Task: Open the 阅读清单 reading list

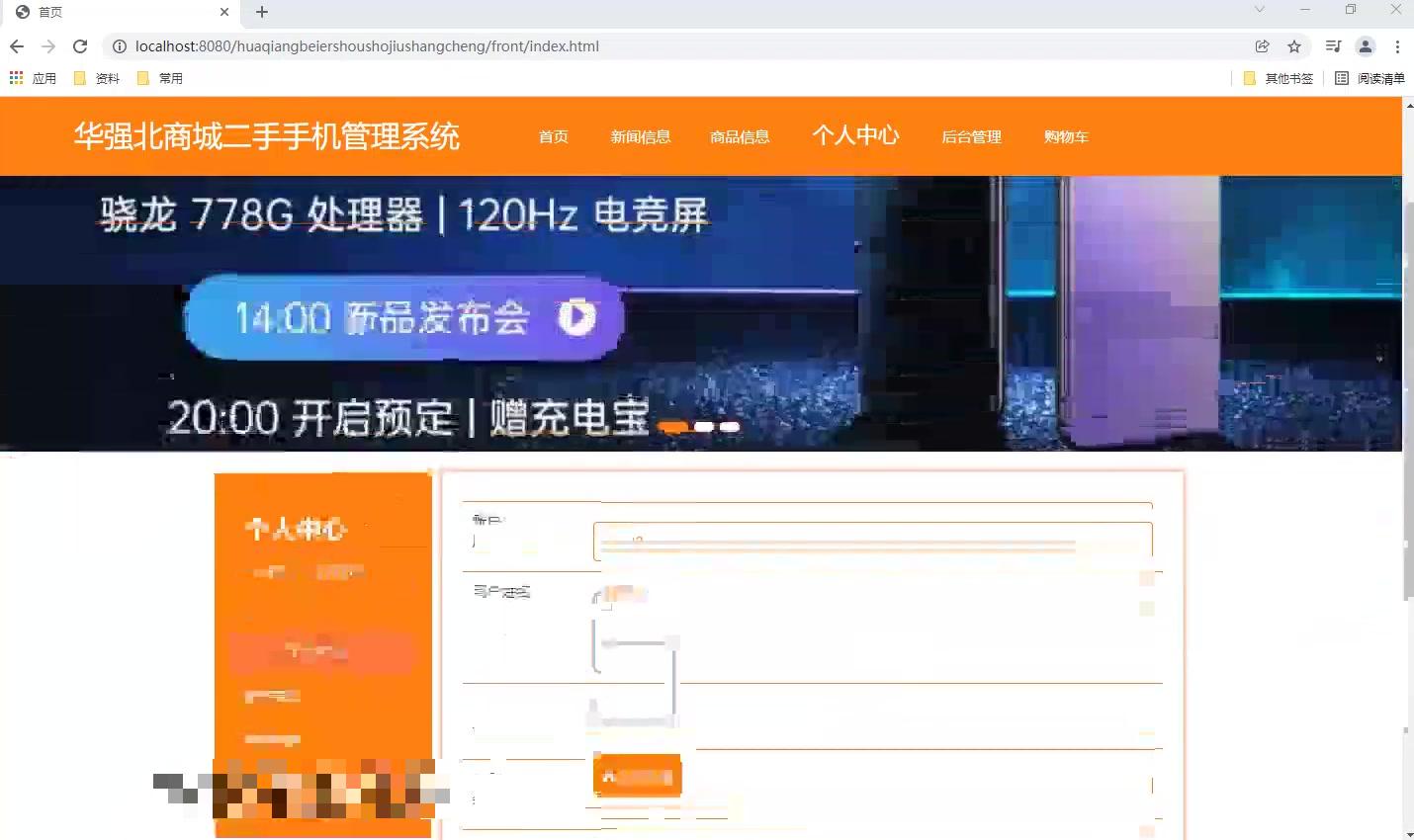Action: point(1370,78)
